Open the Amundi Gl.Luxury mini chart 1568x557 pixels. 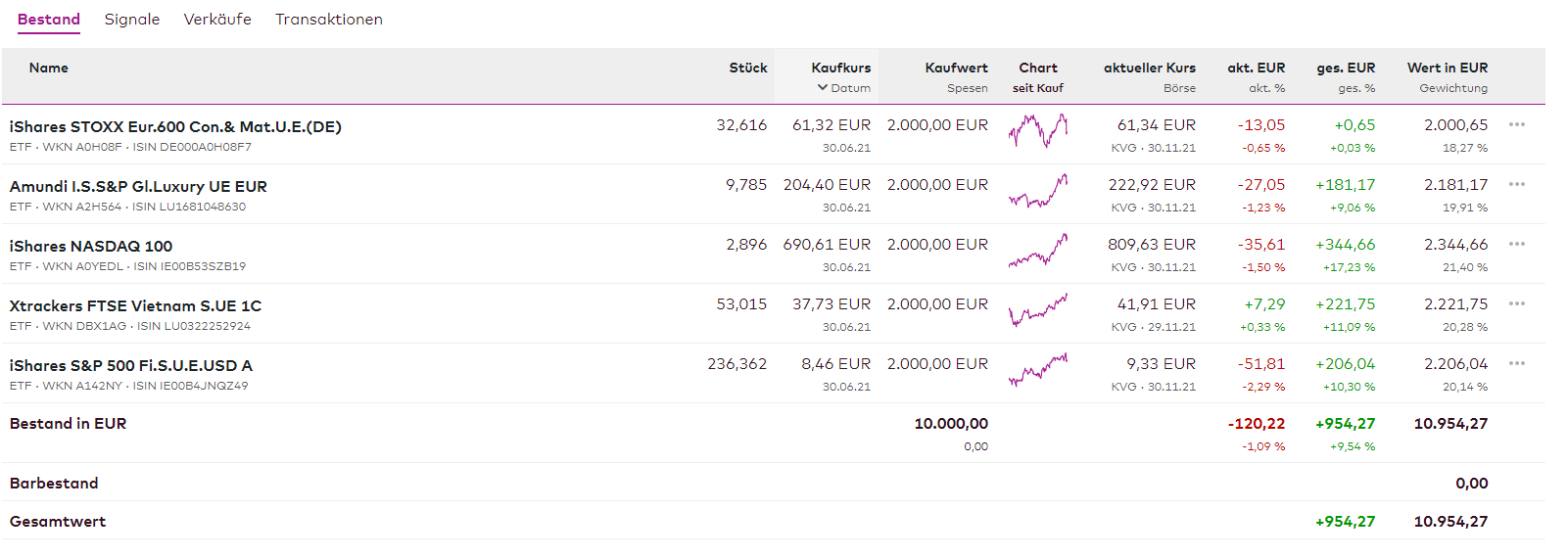point(1038,192)
